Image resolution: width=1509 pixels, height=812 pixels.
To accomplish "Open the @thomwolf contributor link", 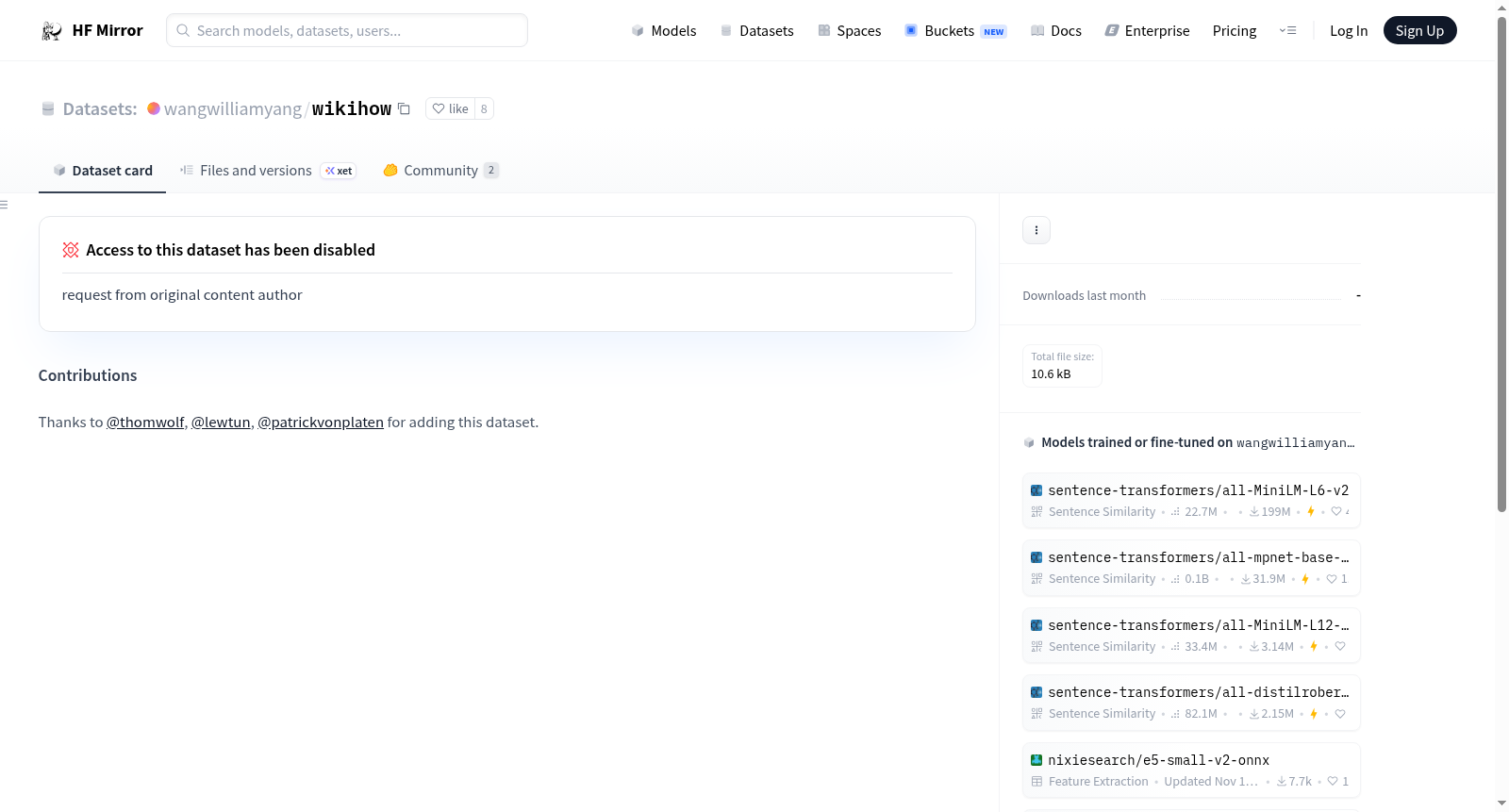I will point(145,423).
